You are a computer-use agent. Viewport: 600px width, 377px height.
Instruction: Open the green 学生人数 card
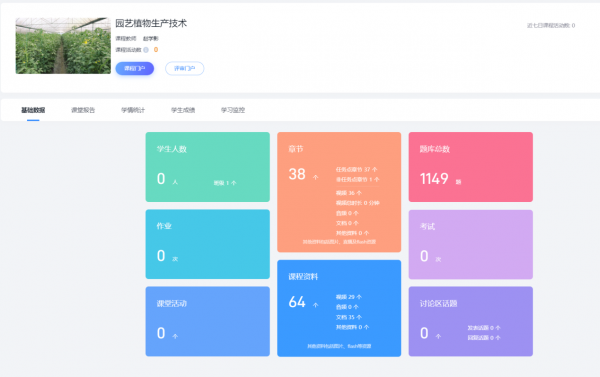pos(207,167)
